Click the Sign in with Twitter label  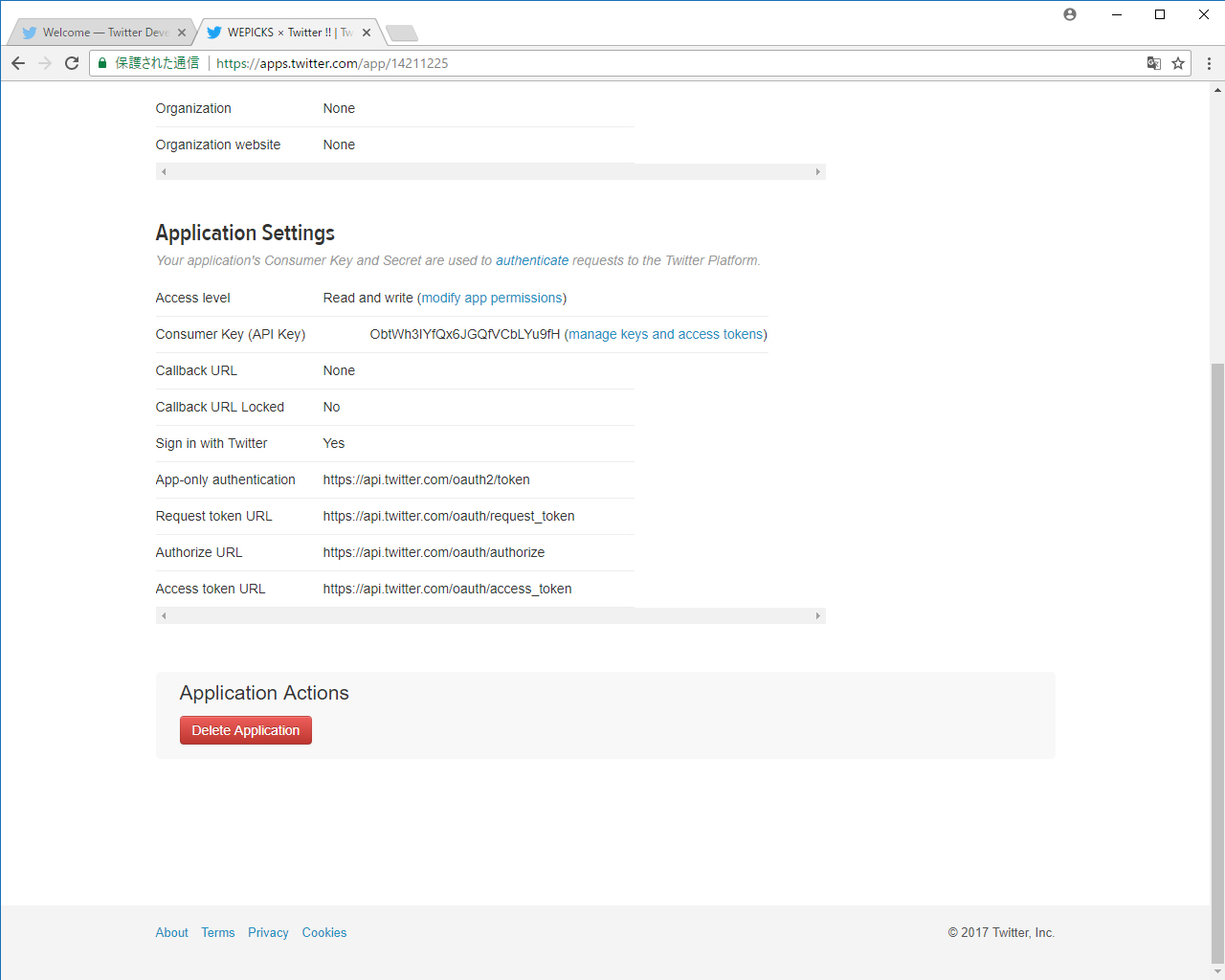pos(212,443)
